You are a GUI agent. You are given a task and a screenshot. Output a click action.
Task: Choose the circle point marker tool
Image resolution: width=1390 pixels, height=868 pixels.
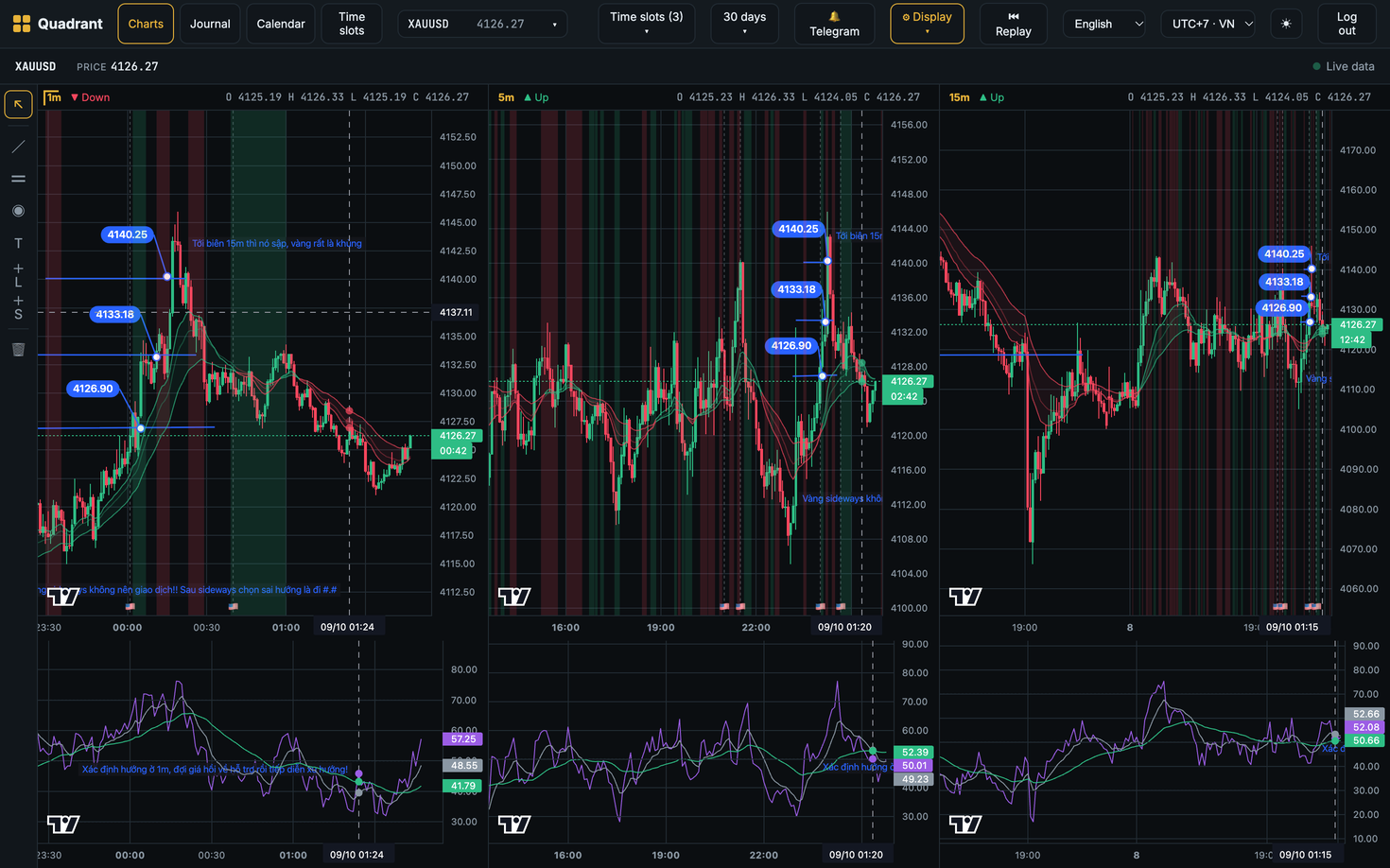tap(18, 211)
